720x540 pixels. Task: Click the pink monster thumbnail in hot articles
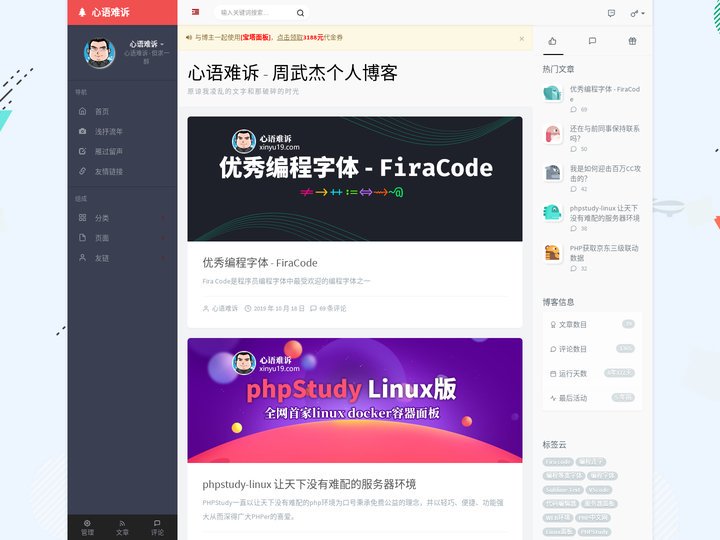point(552,133)
